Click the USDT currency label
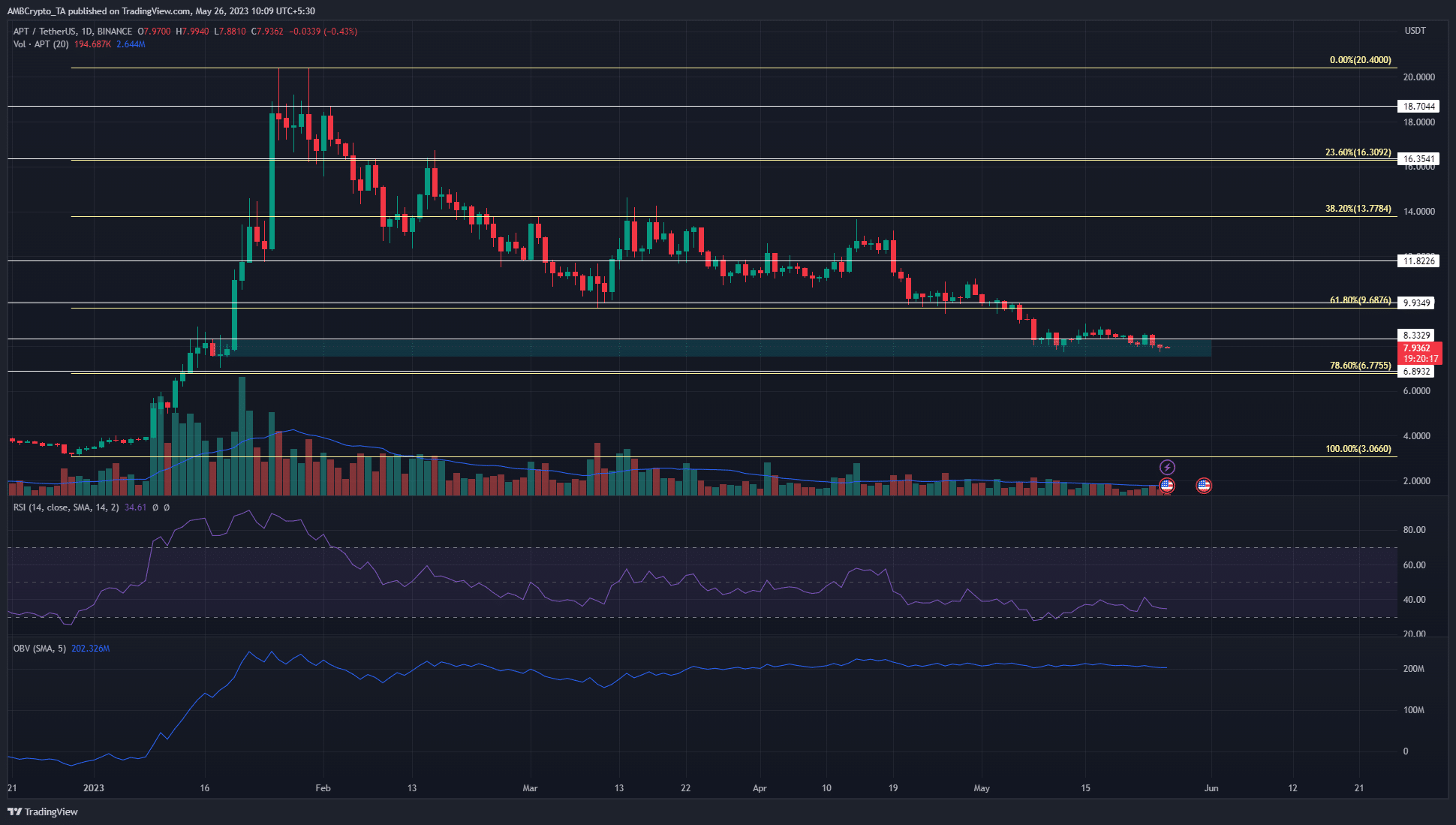 tap(1415, 31)
